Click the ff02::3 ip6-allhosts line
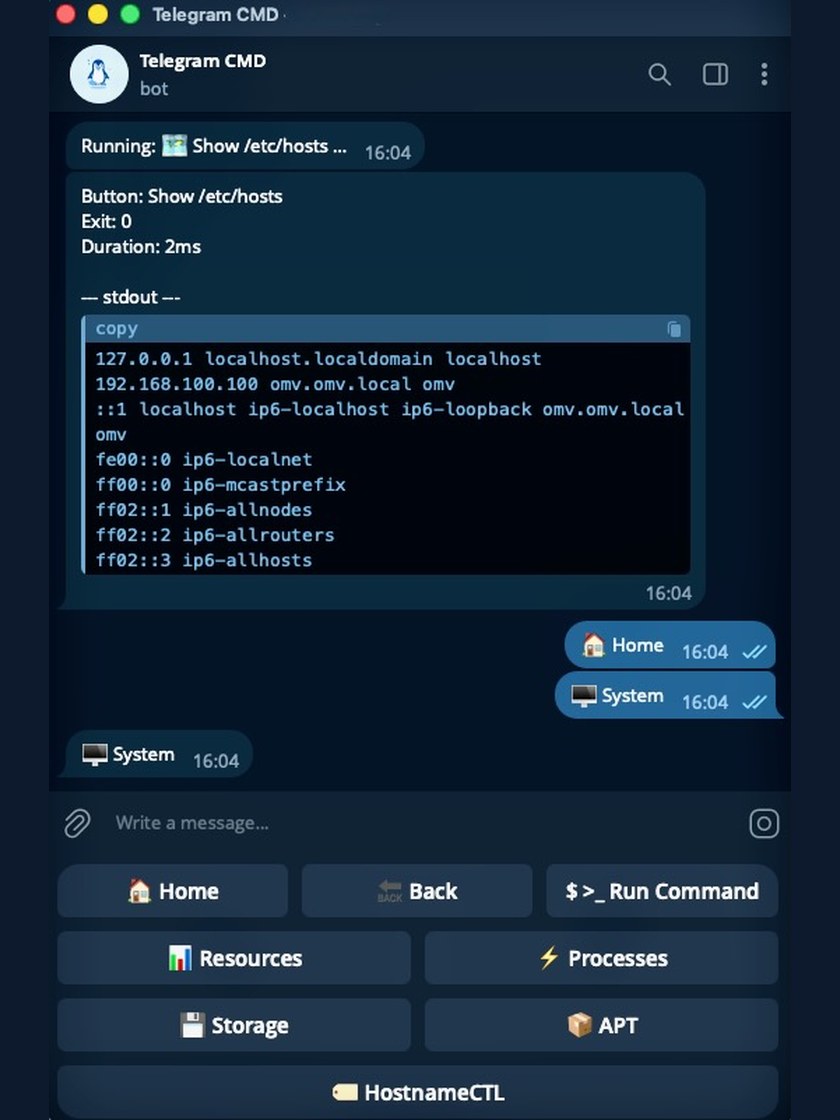Screen dimensions: 840x1120 coord(204,560)
